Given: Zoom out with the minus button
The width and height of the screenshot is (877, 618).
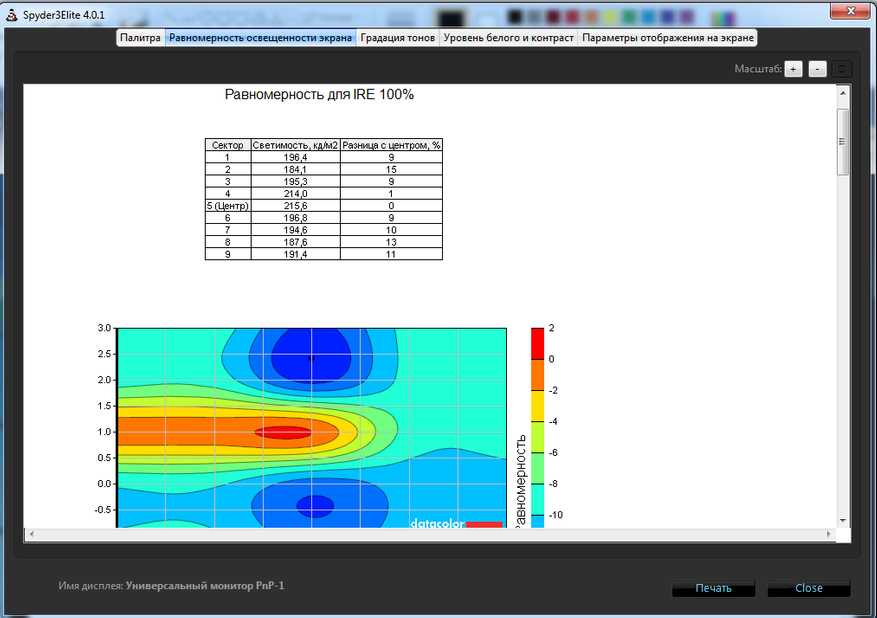Looking at the screenshot, I should 817,69.
